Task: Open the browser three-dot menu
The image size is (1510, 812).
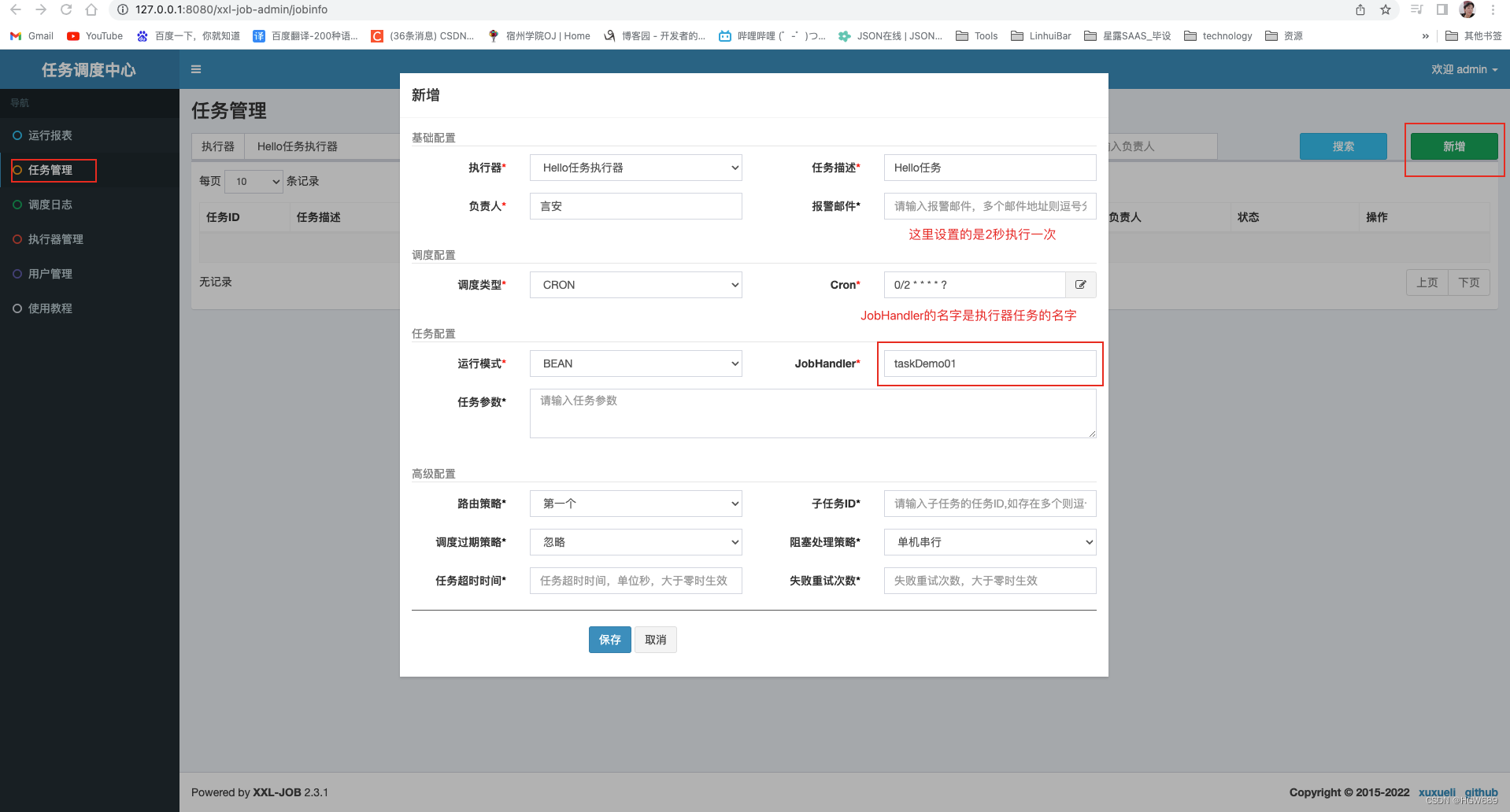Action: pos(1493,9)
